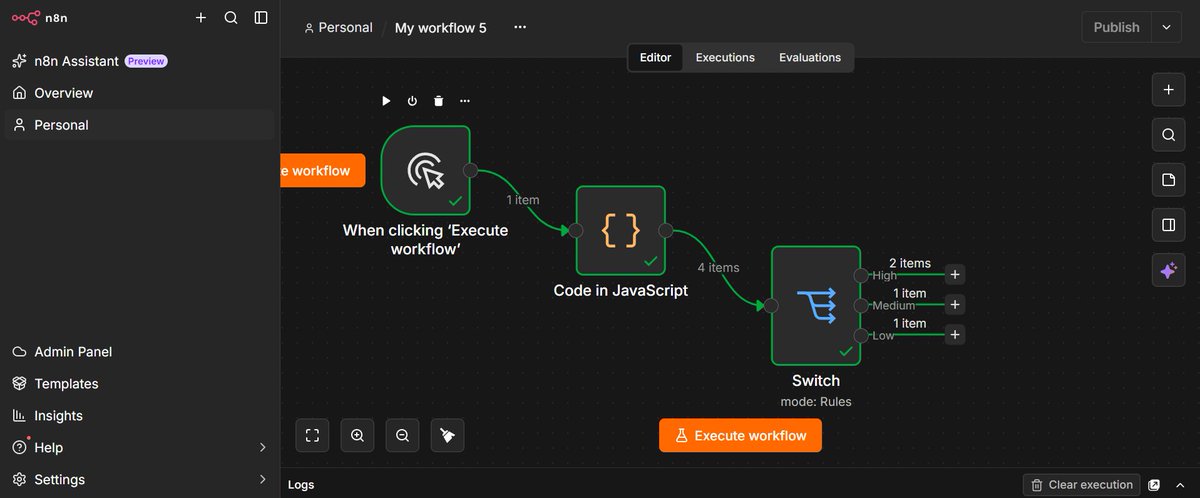Switch to the Evaluations tab
The width and height of the screenshot is (1200, 498).
pos(810,57)
